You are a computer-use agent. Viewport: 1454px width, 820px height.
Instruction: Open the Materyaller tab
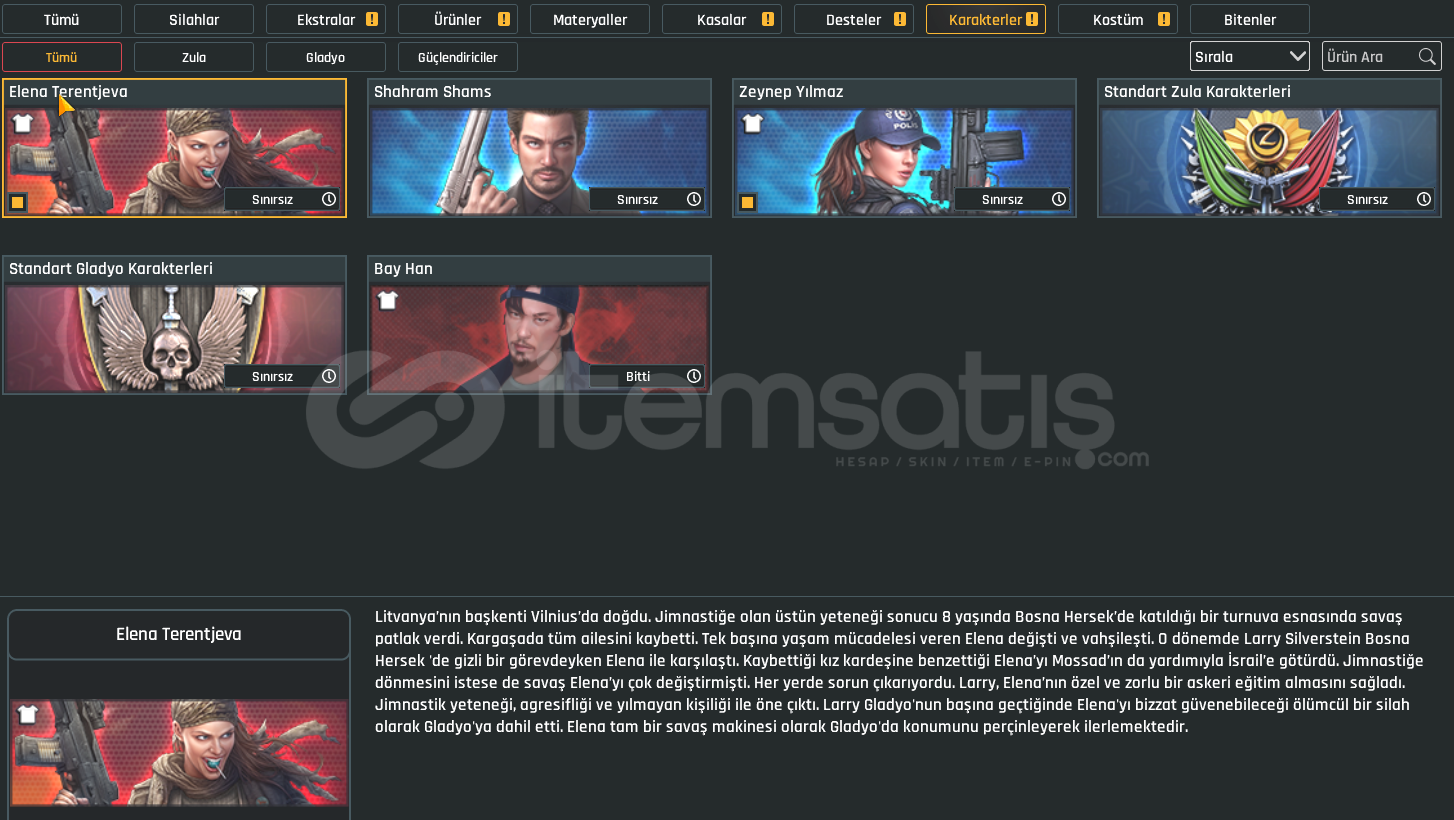(x=590, y=19)
